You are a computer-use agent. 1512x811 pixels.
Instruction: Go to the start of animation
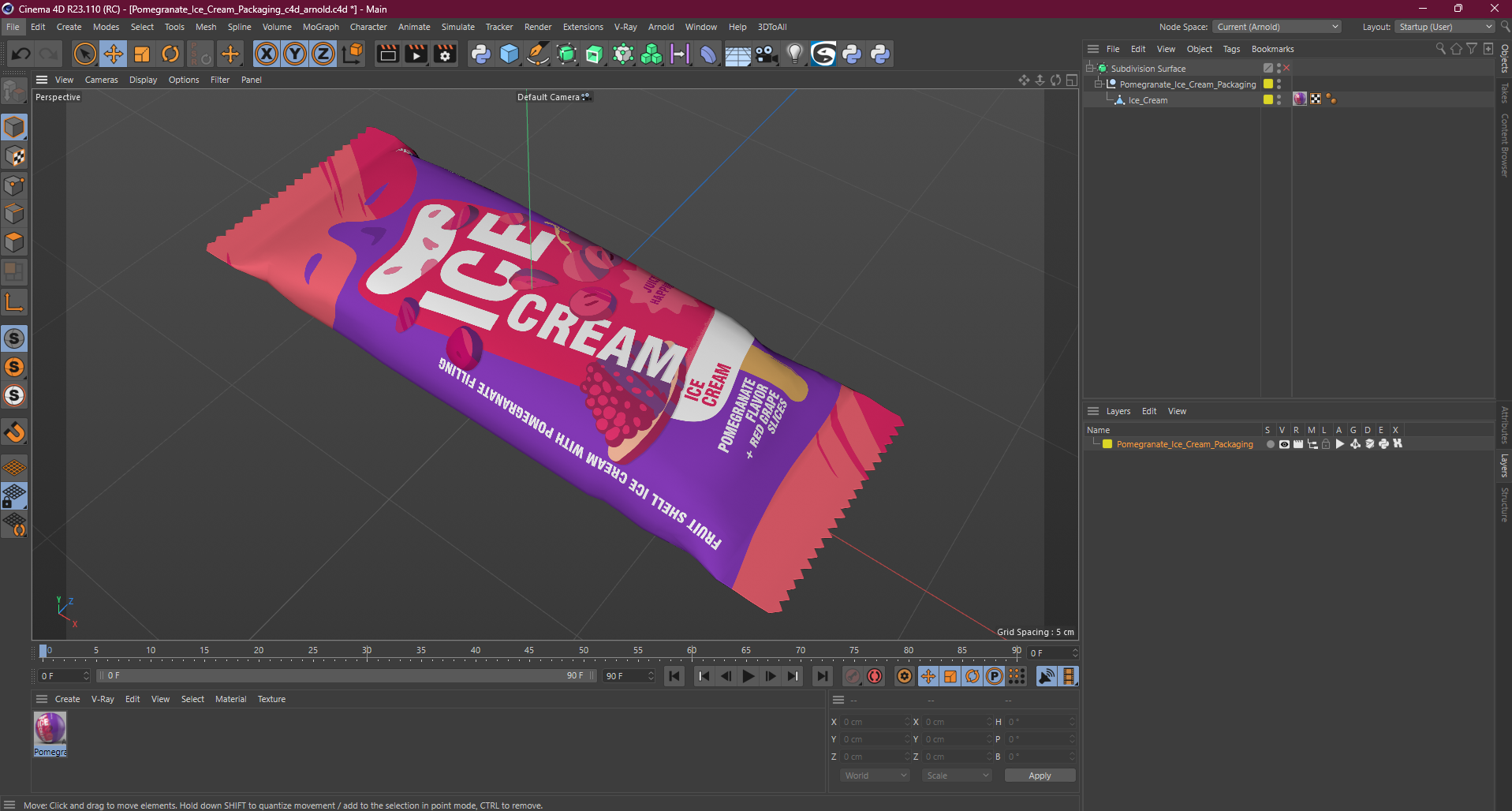[x=674, y=676]
